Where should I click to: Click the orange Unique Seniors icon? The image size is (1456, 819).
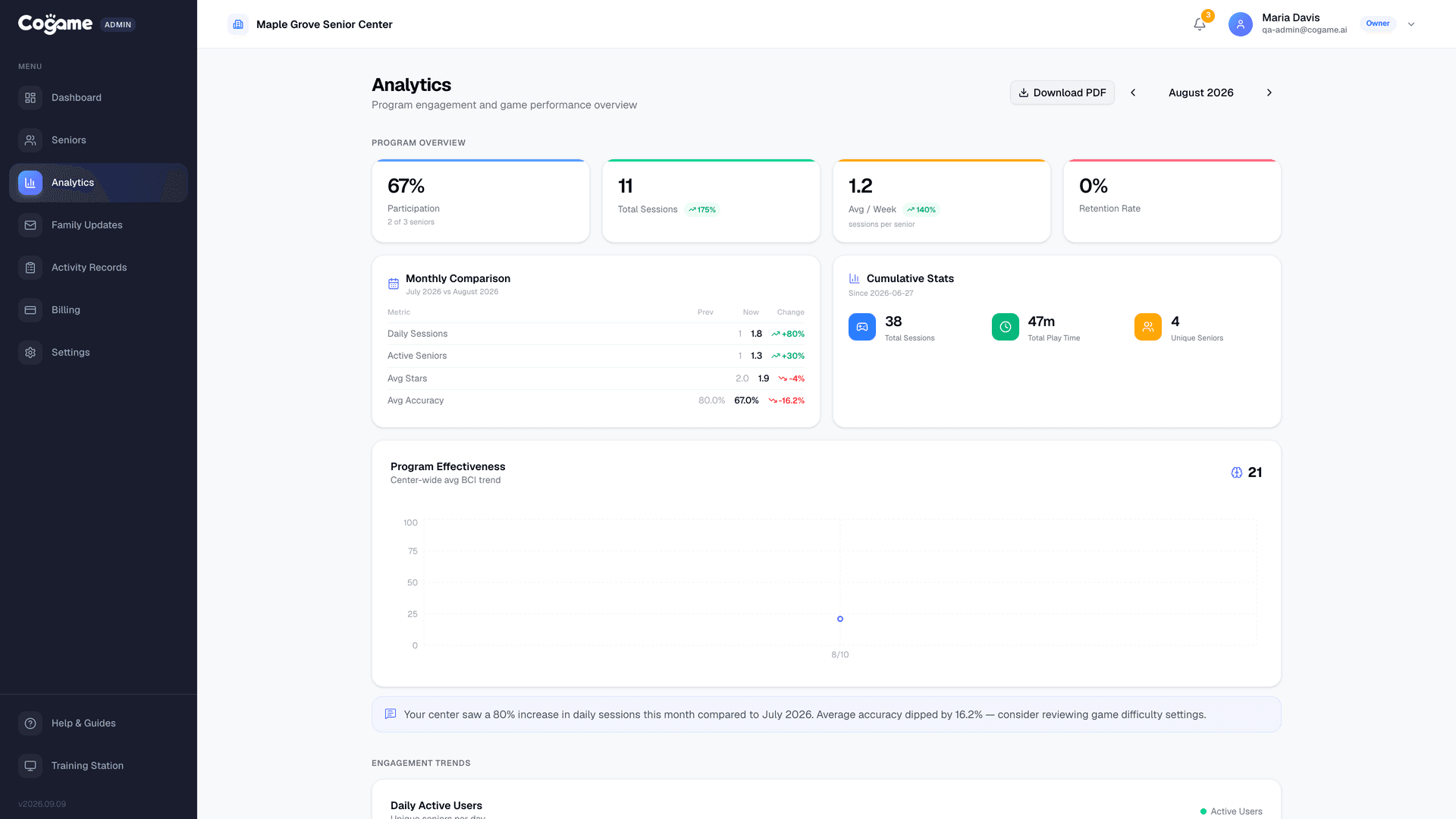1148,327
